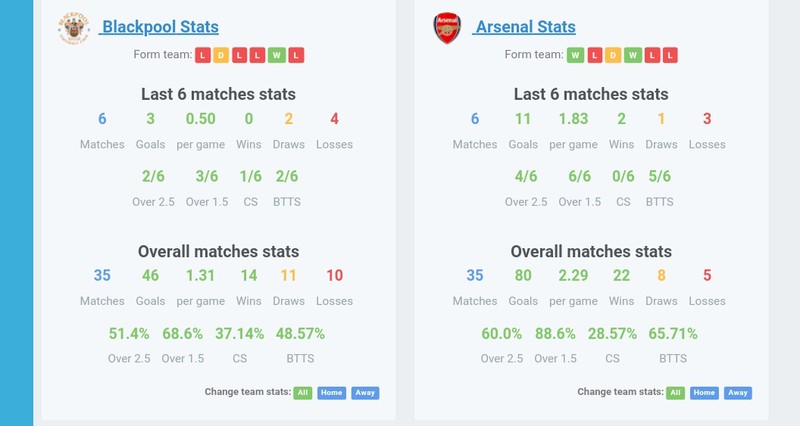800x426 pixels.
Task: Select the green W badge in Blackpool form
Action: (277, 55)
